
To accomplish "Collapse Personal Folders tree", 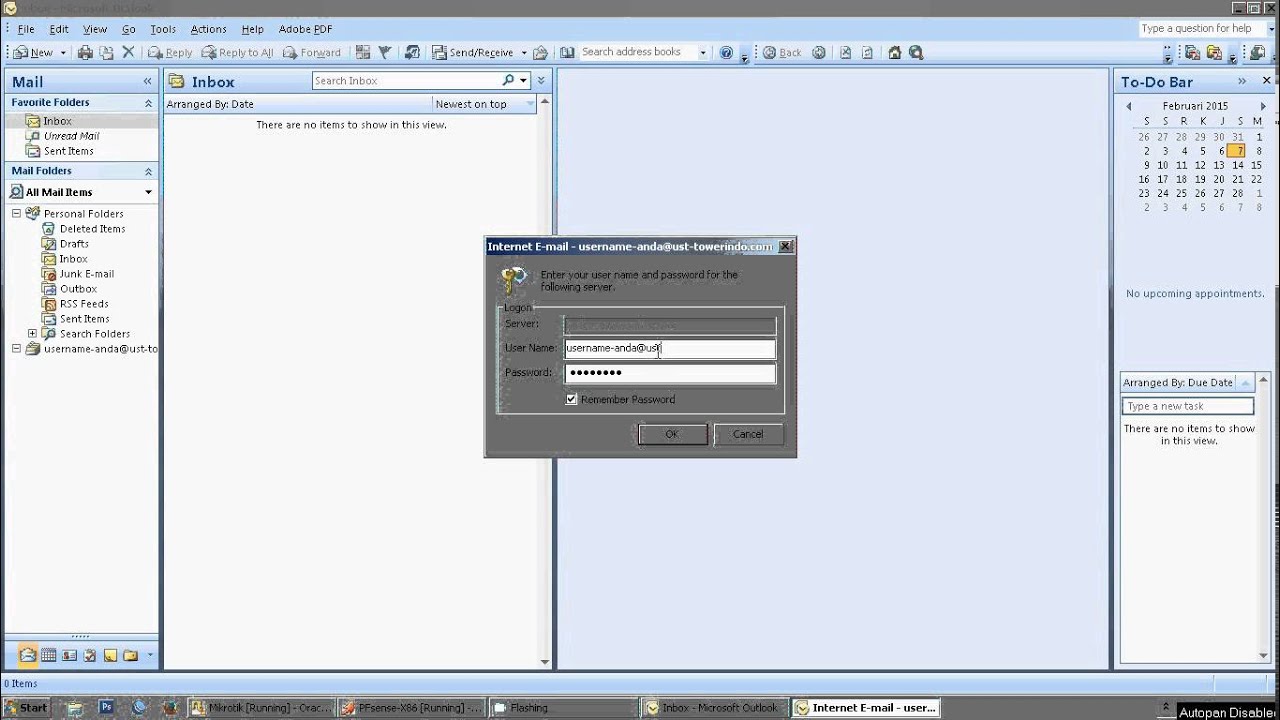I will click(x=16, y=213).
